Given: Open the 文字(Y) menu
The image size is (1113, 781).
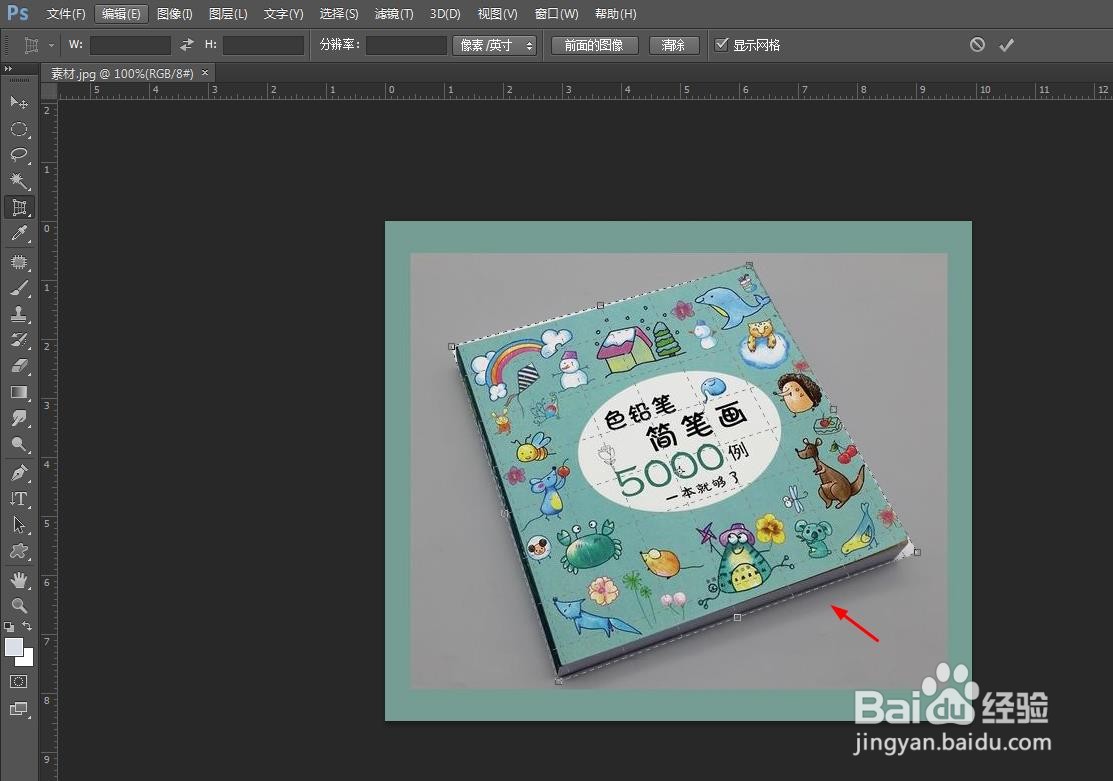Looking at the screenshot, I should (x=283, y=13).
